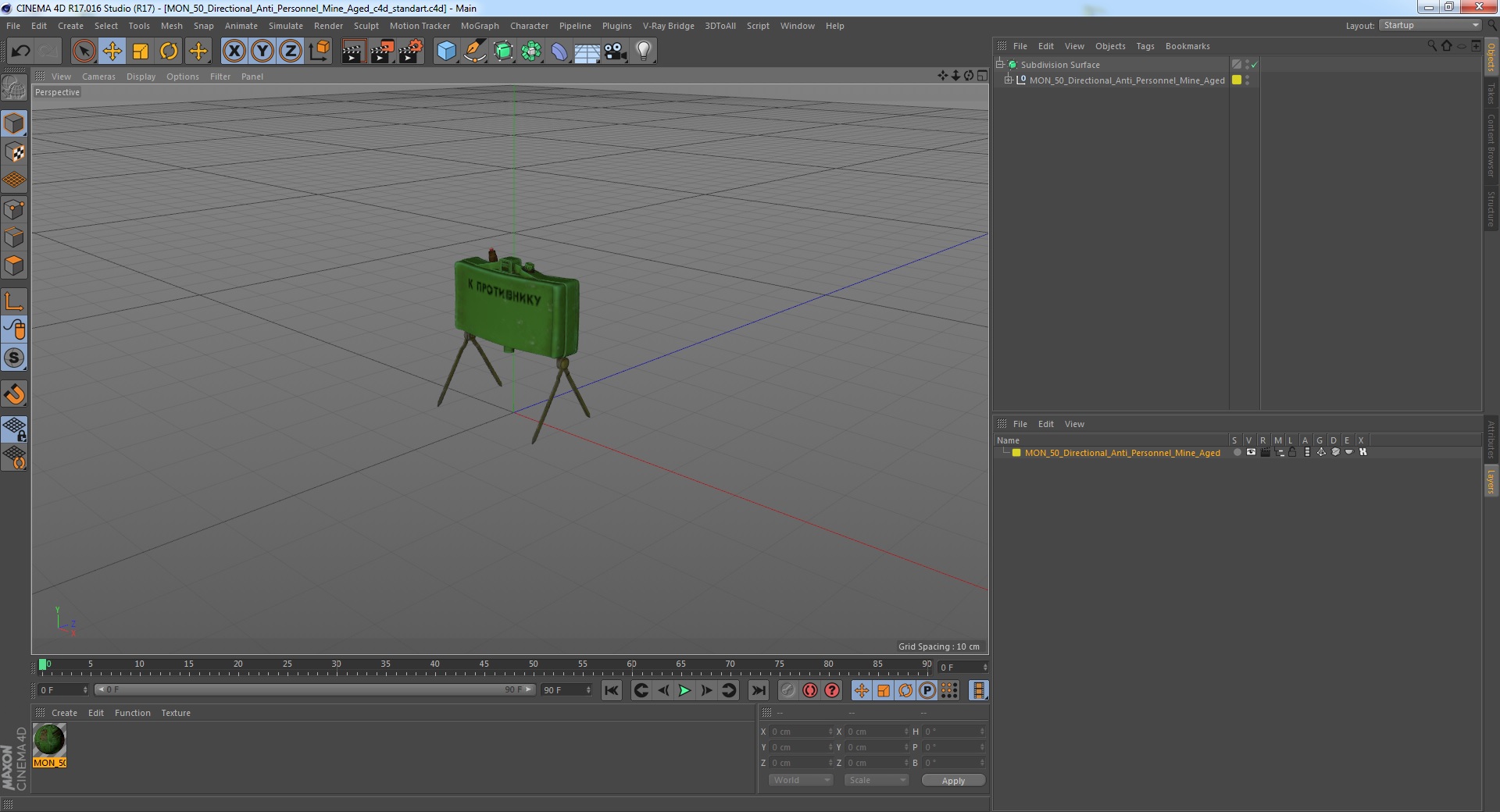
Task: Add a Floor environment object
Action: click(587, 52)
